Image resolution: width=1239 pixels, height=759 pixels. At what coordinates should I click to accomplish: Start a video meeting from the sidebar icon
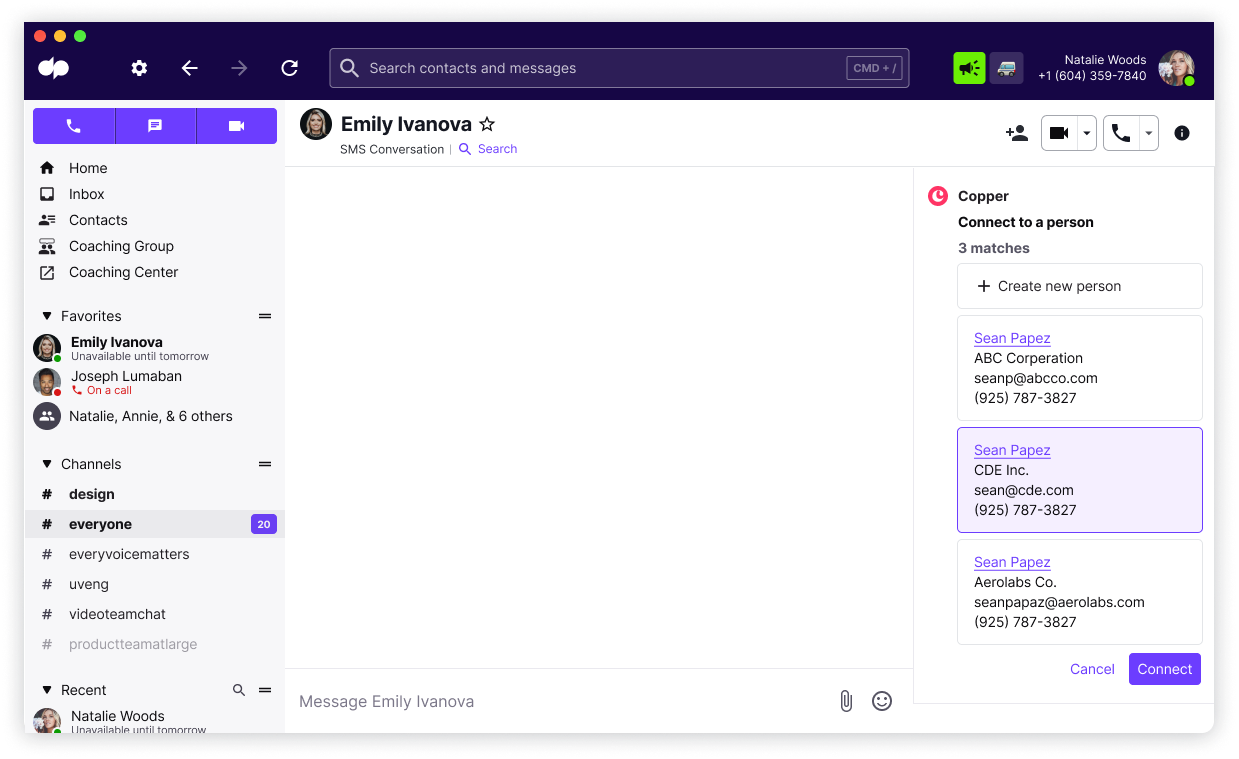pos(236,125)
